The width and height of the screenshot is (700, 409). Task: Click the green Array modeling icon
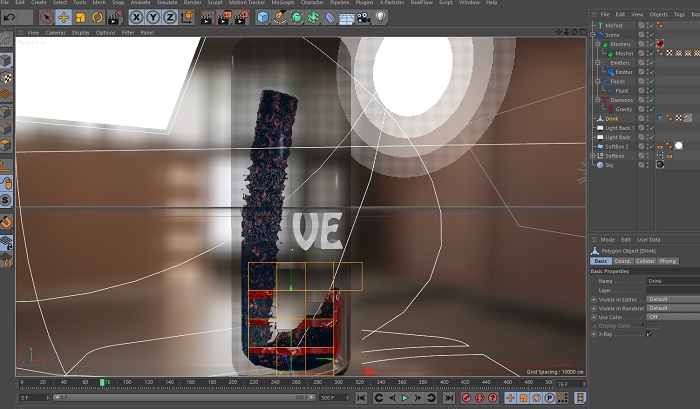313,17
